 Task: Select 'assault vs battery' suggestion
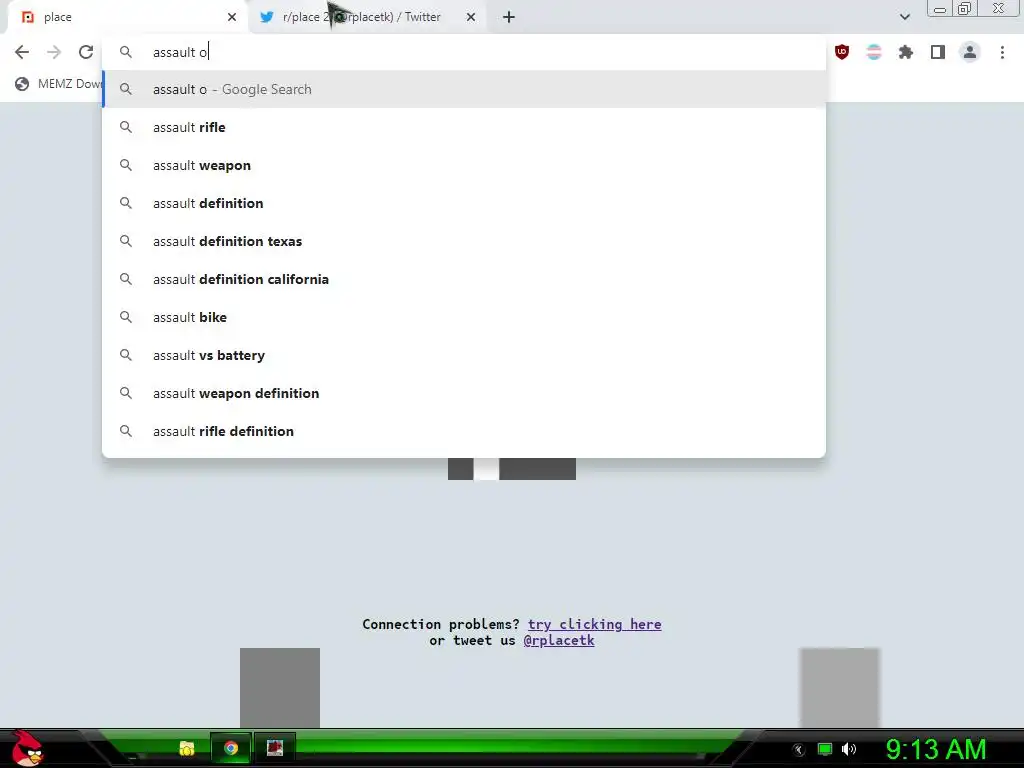(464, 355)
